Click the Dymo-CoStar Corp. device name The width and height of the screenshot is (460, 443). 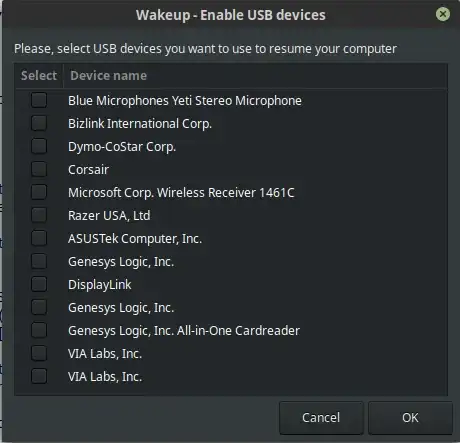tap(122, 147)
